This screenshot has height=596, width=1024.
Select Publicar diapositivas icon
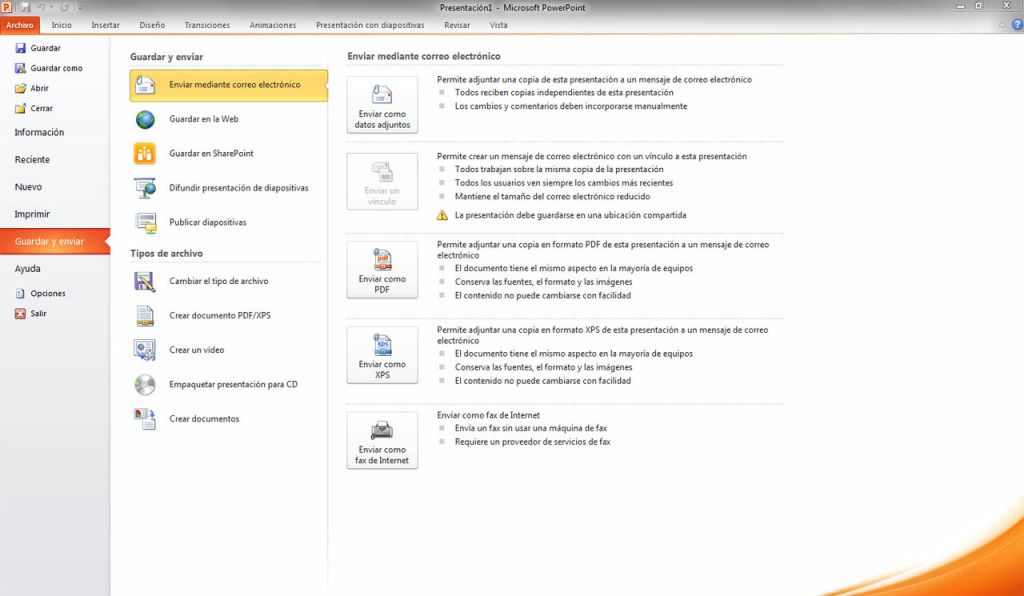click(145, 223)
